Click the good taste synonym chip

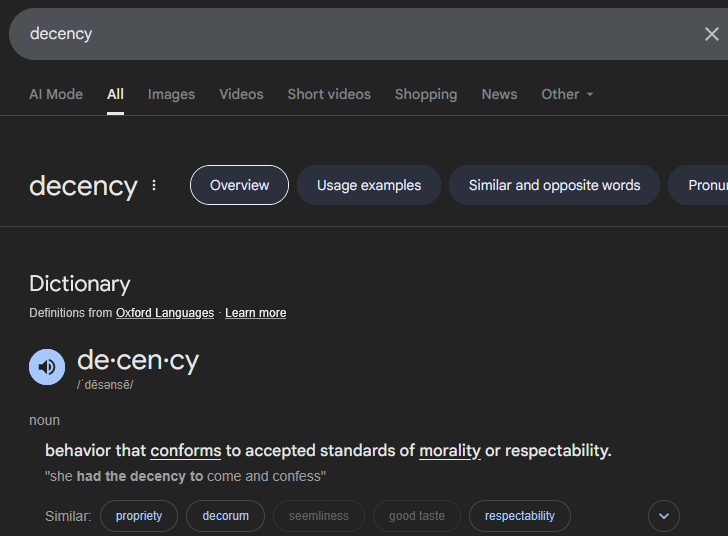(x=416, y=516)
